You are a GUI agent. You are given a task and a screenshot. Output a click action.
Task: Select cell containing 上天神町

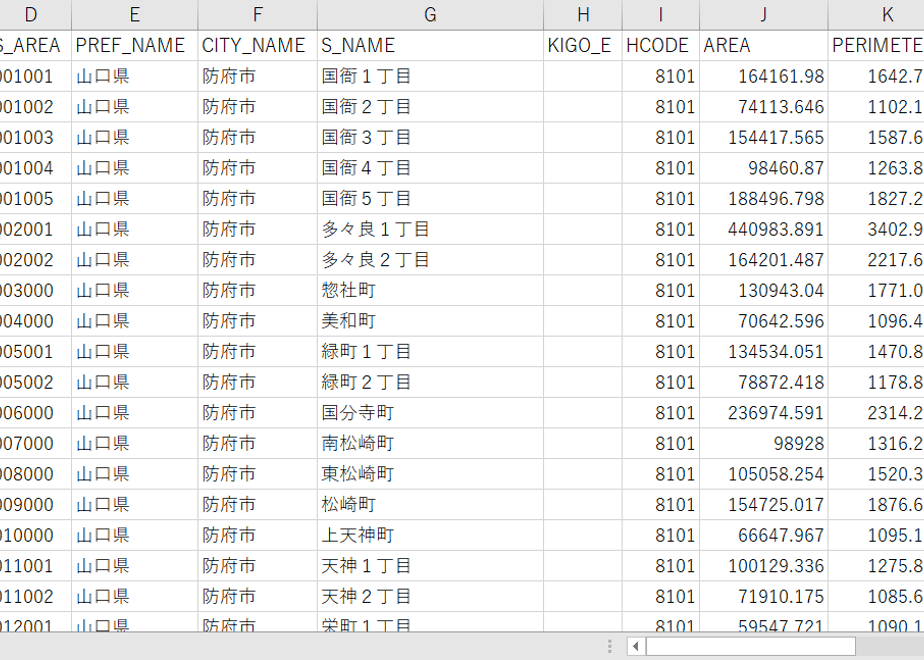430,536
